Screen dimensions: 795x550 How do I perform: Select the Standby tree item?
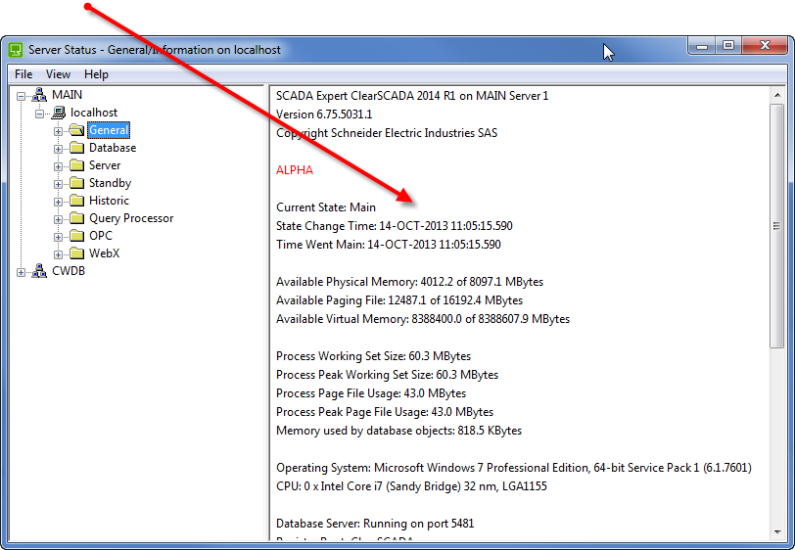tap(110, 183)
